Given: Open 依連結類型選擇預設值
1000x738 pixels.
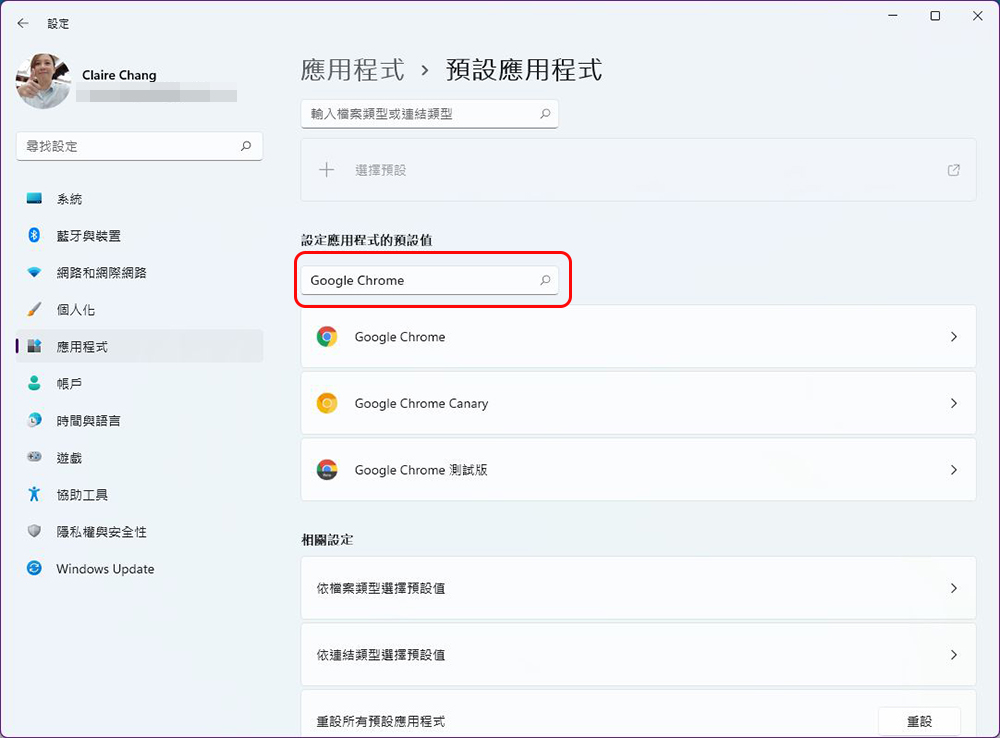Looking at the screenshot, I should coord(638,654).
